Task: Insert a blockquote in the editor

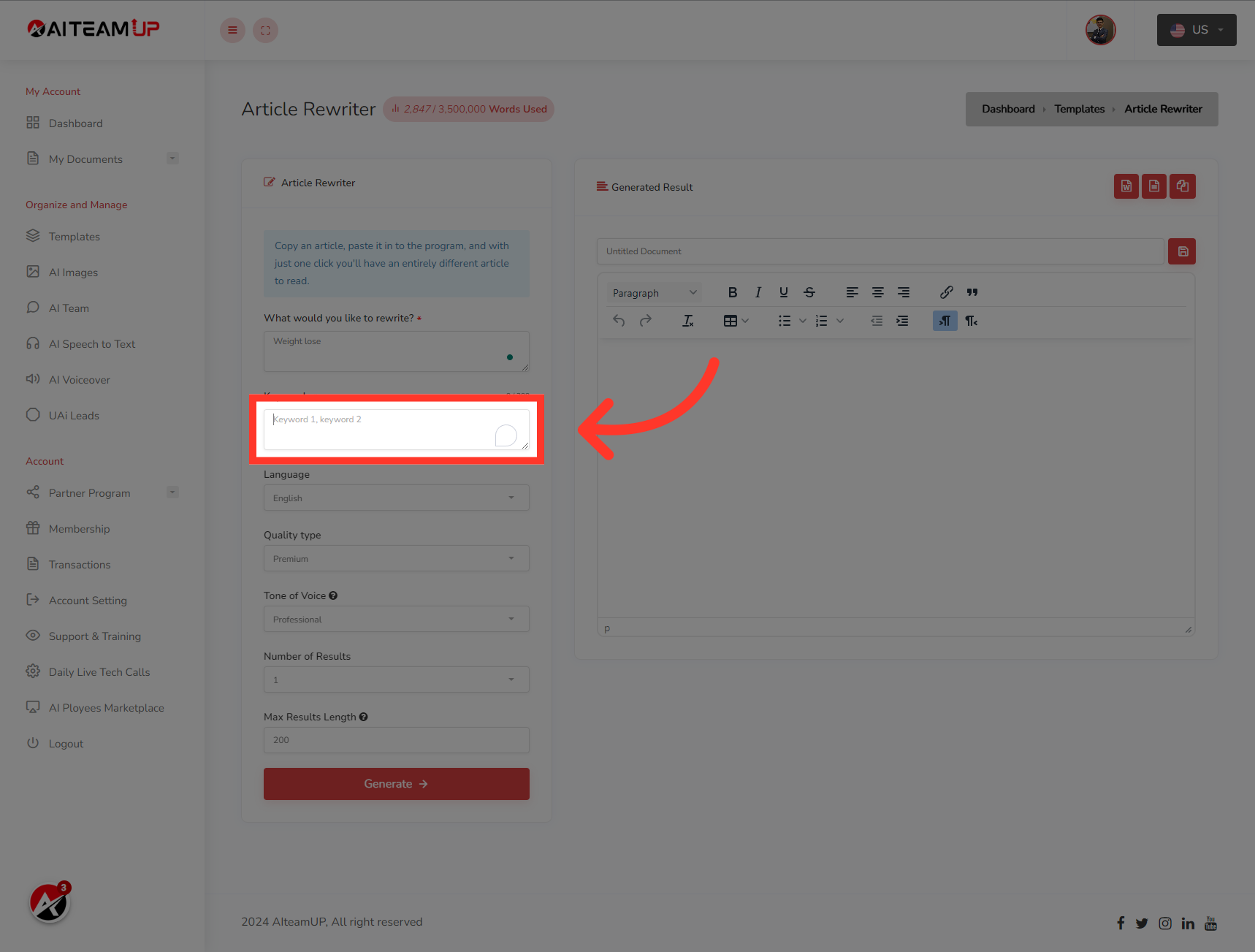Action: pos(972,292)
